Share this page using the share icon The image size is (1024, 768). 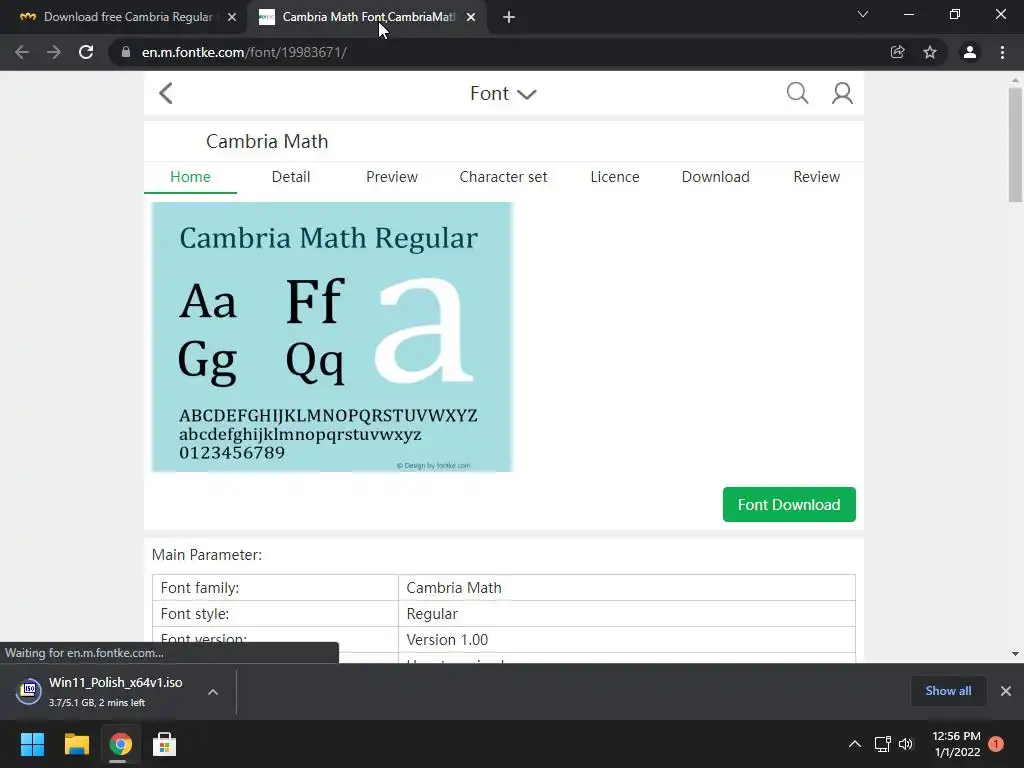pyautogui.click(x=898, y=52)
